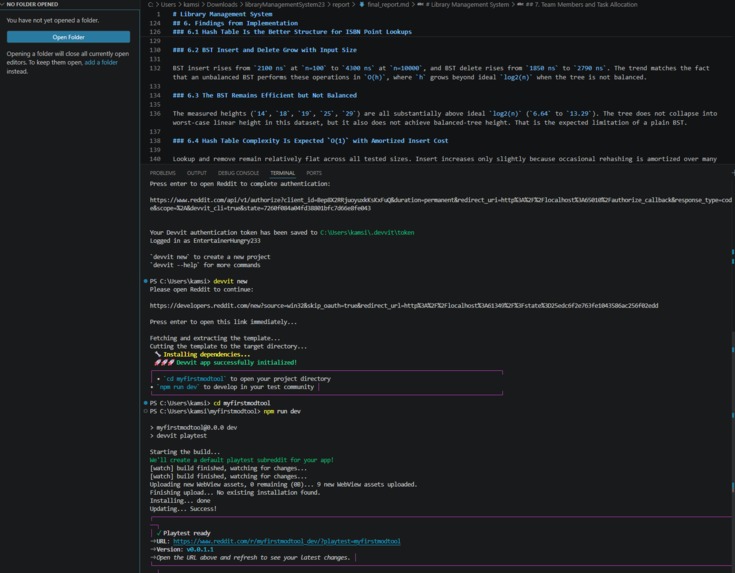
Task: Open the PORTS panel tab
Action: 314,173
